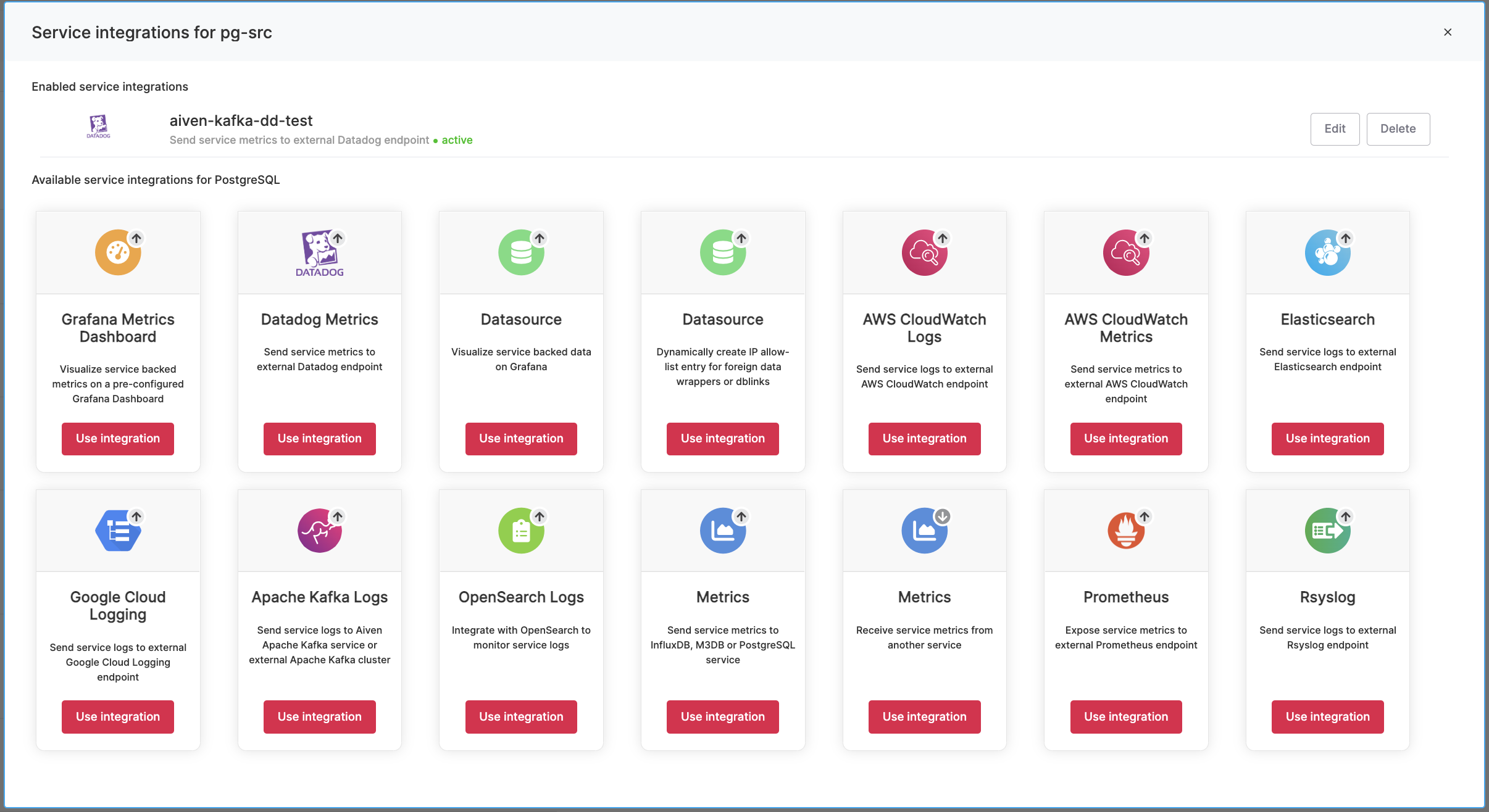Viewport: 1489px width, 812px height.
Task: Use integration for Prometheus
Action: (1126, 717)
